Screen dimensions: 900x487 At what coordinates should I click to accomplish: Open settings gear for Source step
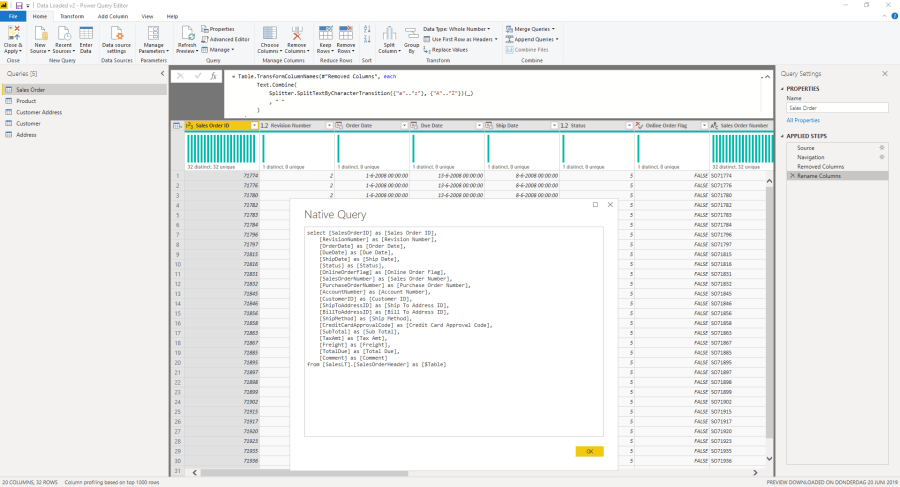click(x=881, y=148)
